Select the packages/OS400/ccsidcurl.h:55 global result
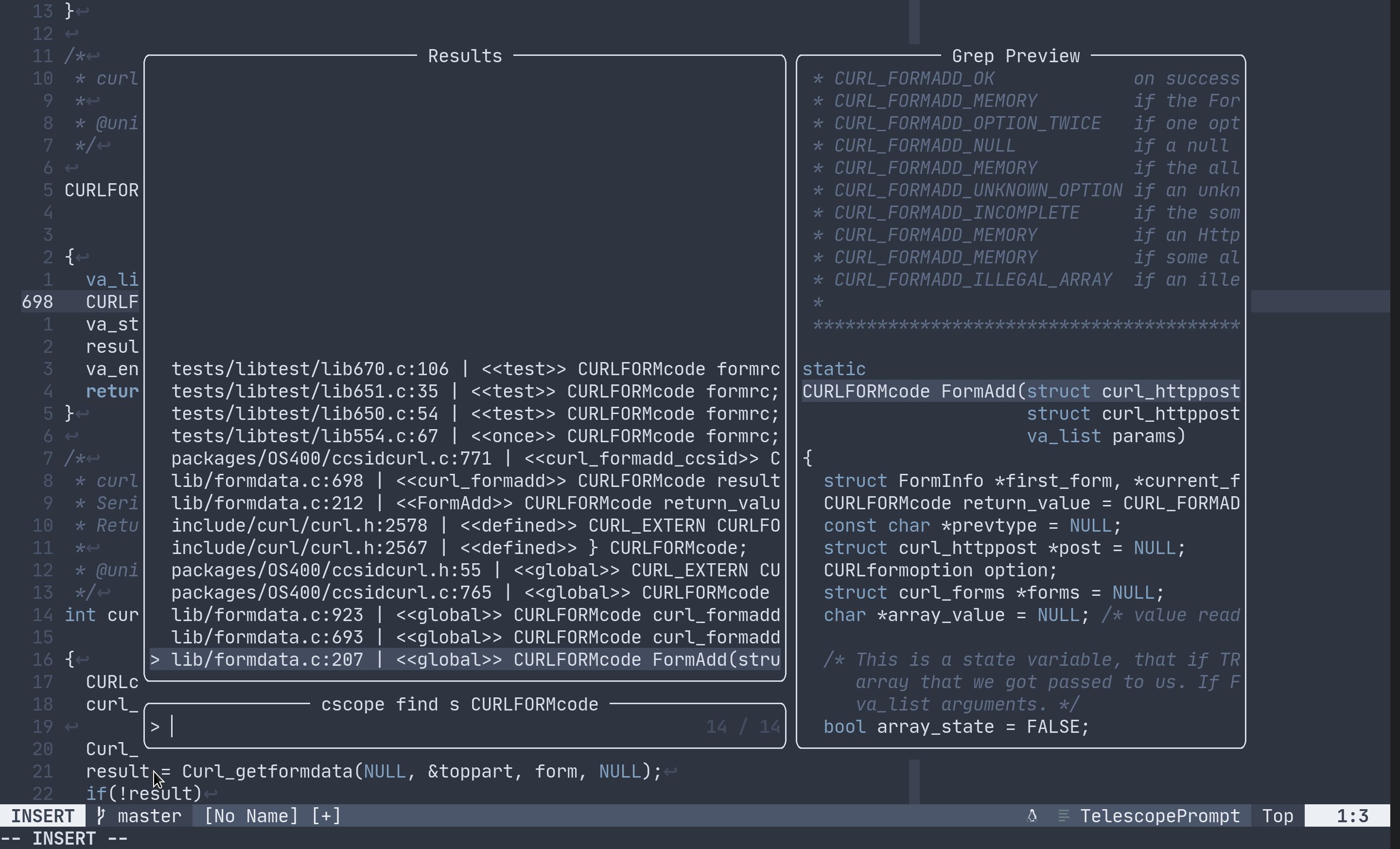 click(x=475, y=570)
